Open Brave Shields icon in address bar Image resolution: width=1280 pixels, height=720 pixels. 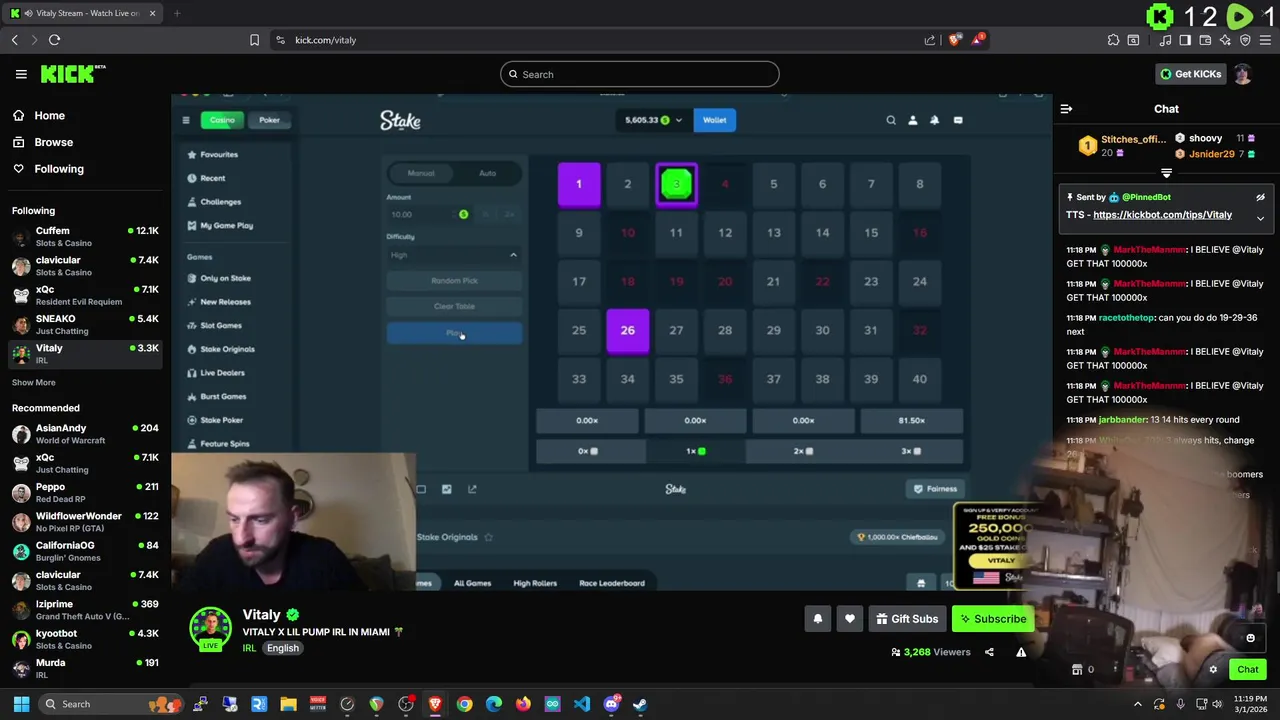955,40
